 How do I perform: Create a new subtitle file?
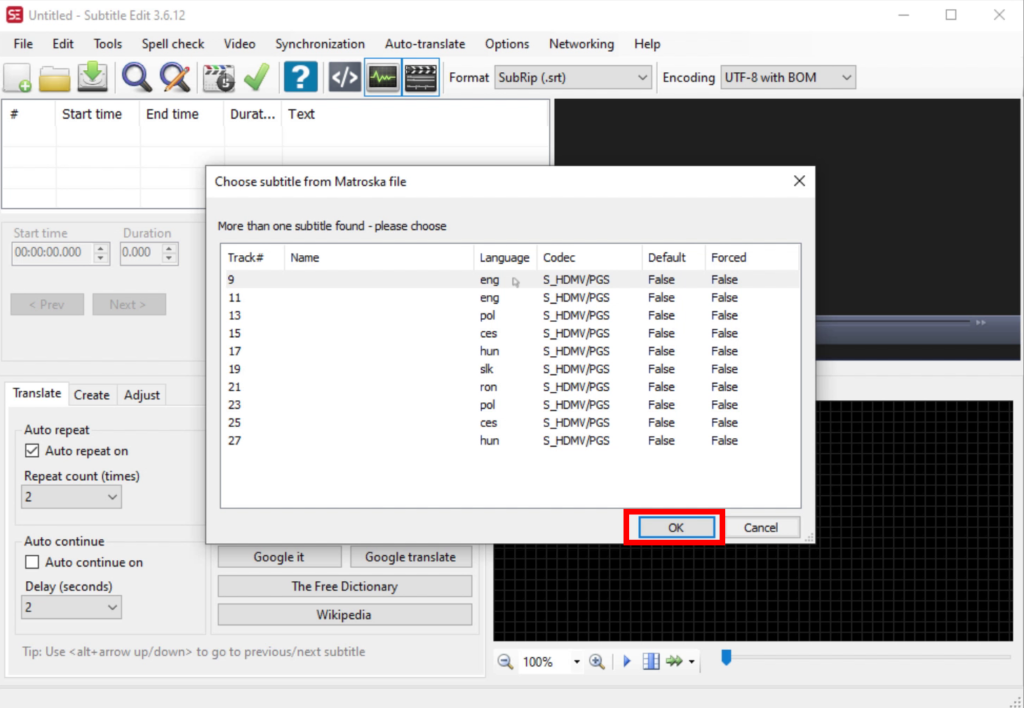point(15,77)
